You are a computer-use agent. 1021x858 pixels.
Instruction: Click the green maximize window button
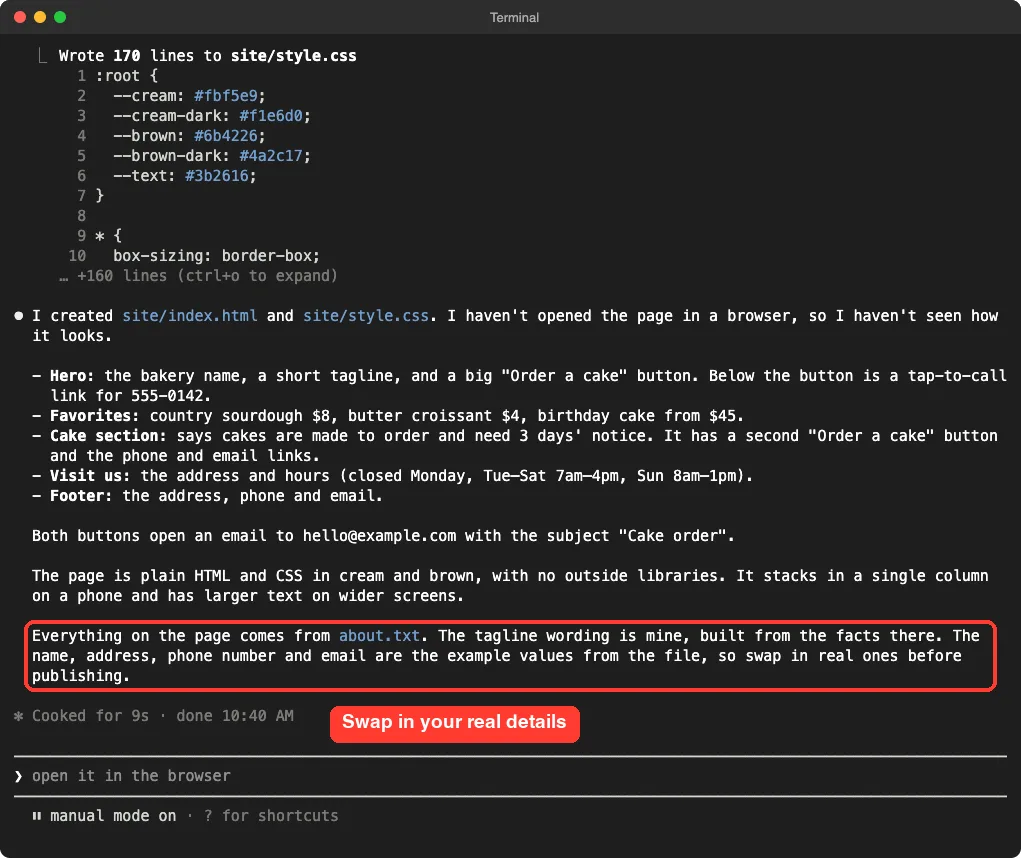[x=60, y=17]
